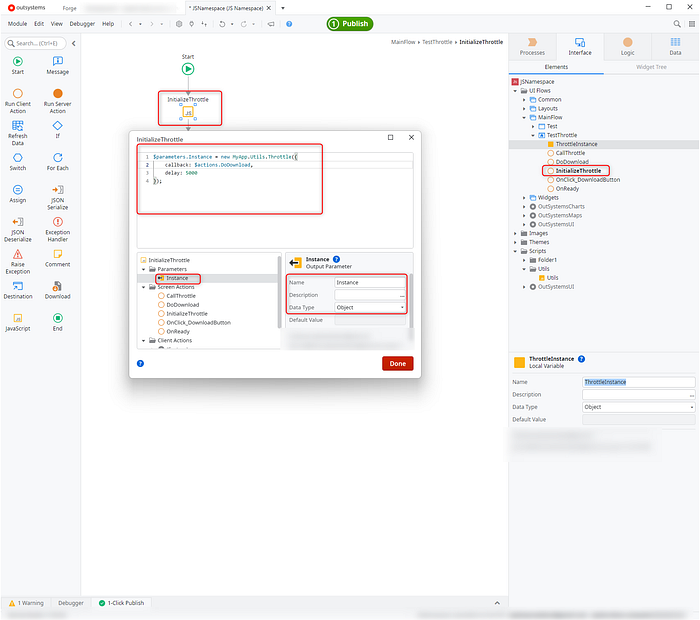Select the For Each tool
This screenshot has height=620, width=700.
tap(57, 162)
